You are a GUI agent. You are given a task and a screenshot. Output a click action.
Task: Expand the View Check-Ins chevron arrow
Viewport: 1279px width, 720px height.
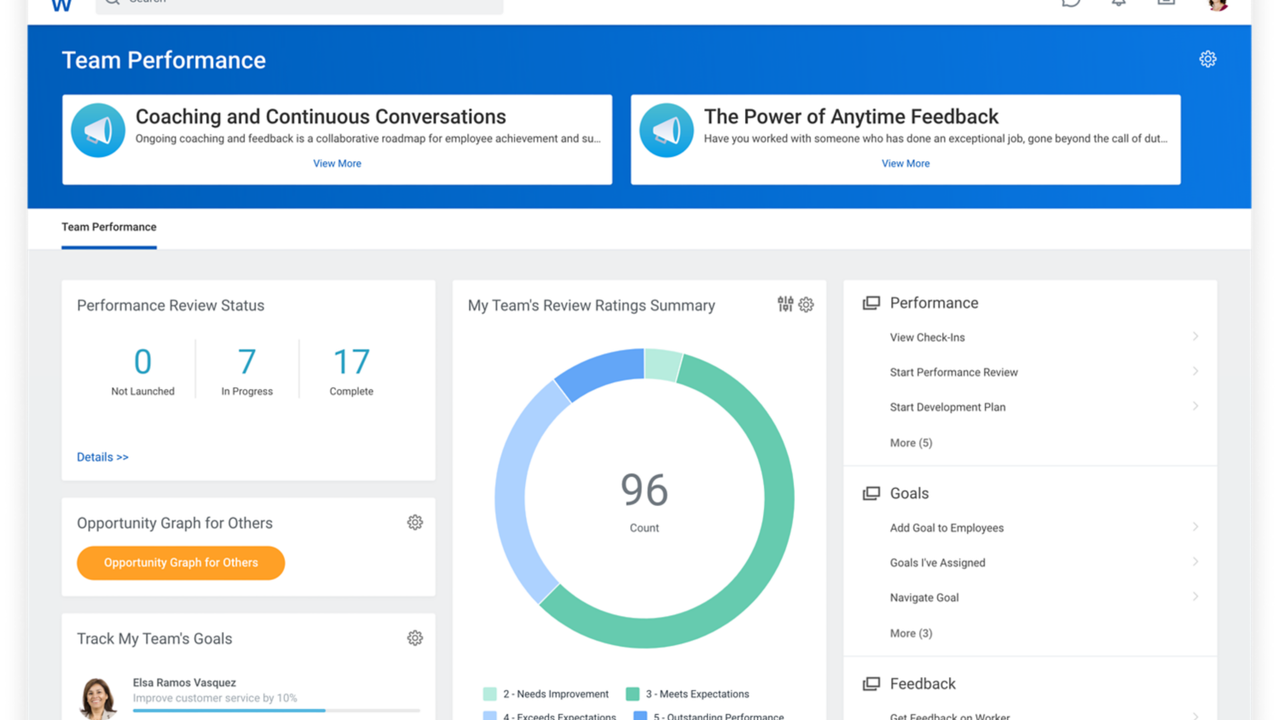coord(1195,337)
